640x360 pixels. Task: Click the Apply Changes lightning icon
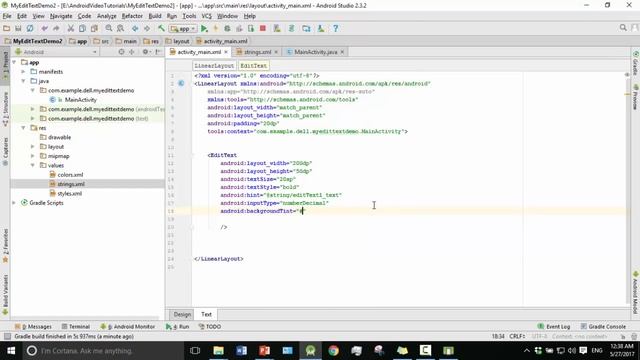click(x=216, y=29)
